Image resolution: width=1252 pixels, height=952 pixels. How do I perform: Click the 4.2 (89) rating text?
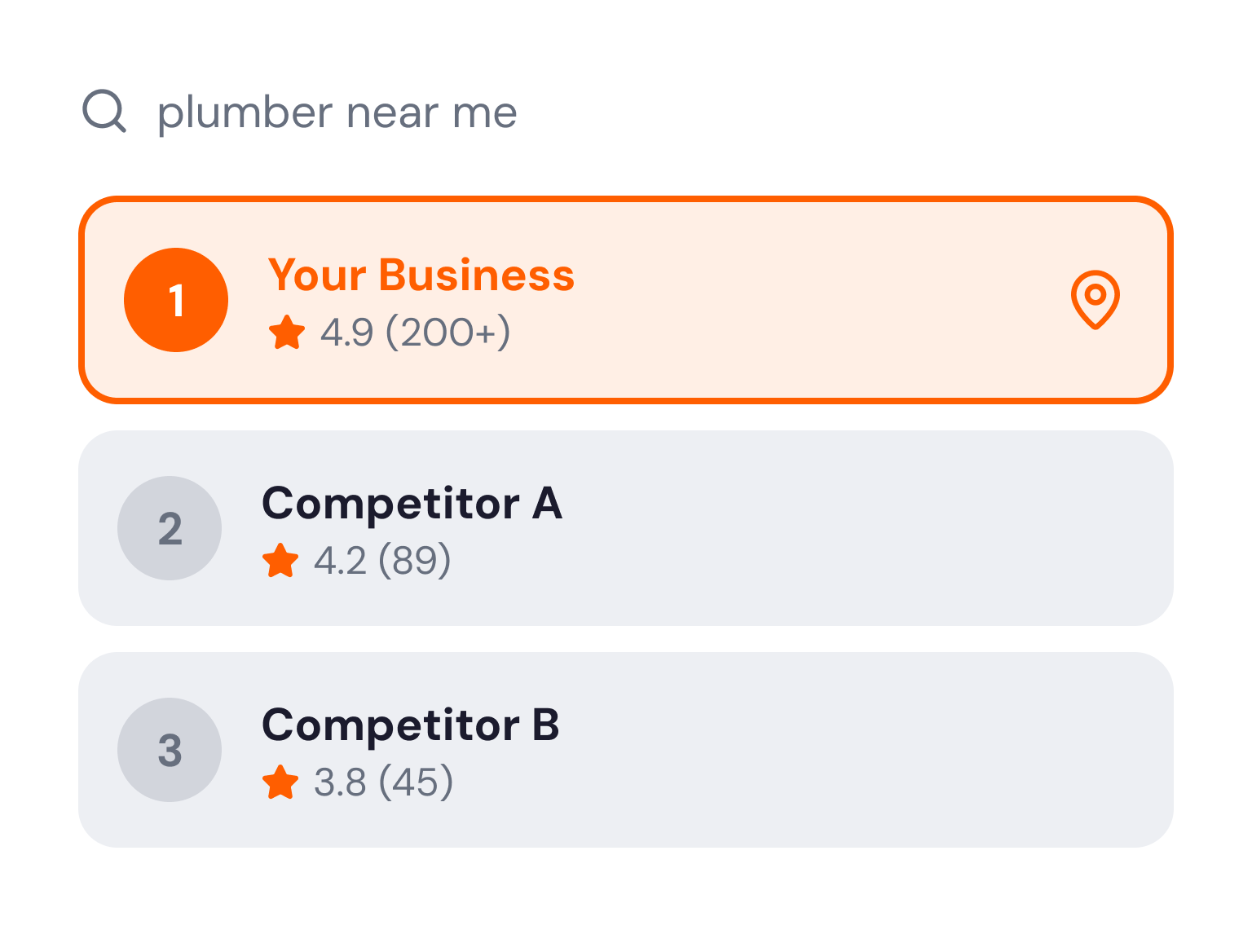pyautogui.click(x=382, y=561)
